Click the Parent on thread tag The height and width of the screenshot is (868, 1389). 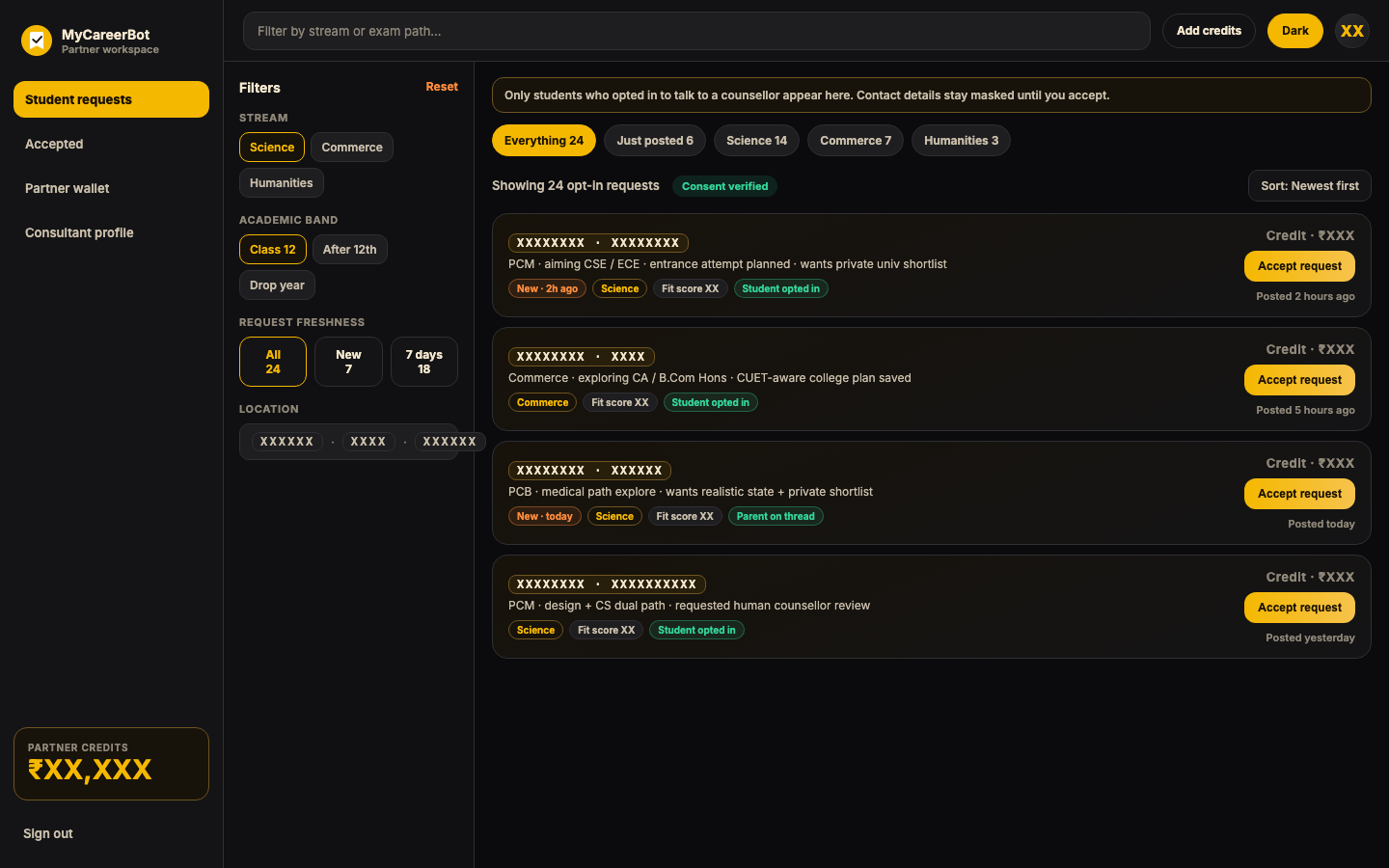[x=776, y=516]
